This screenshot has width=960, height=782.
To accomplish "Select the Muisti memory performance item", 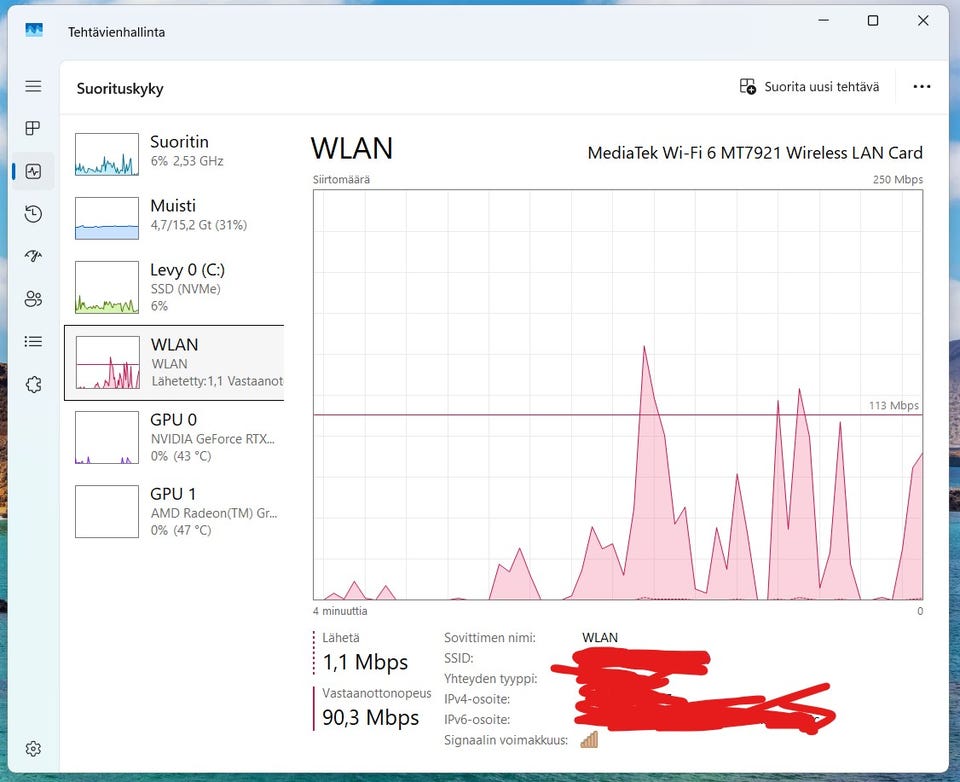I will (x=174, y=218).
